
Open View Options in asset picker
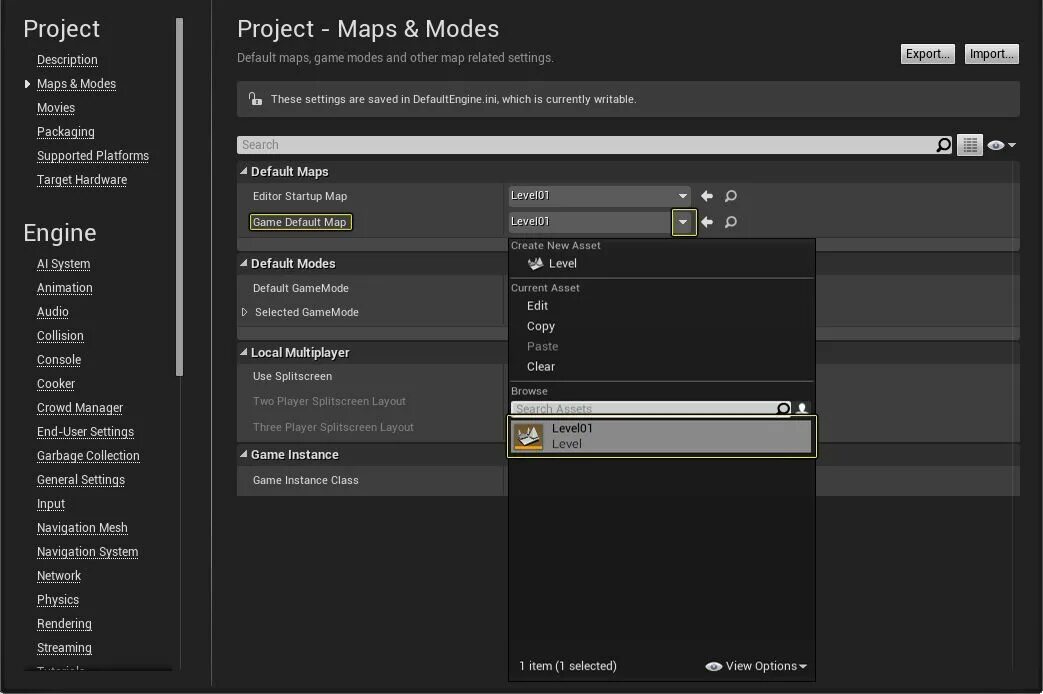(756, 666)
